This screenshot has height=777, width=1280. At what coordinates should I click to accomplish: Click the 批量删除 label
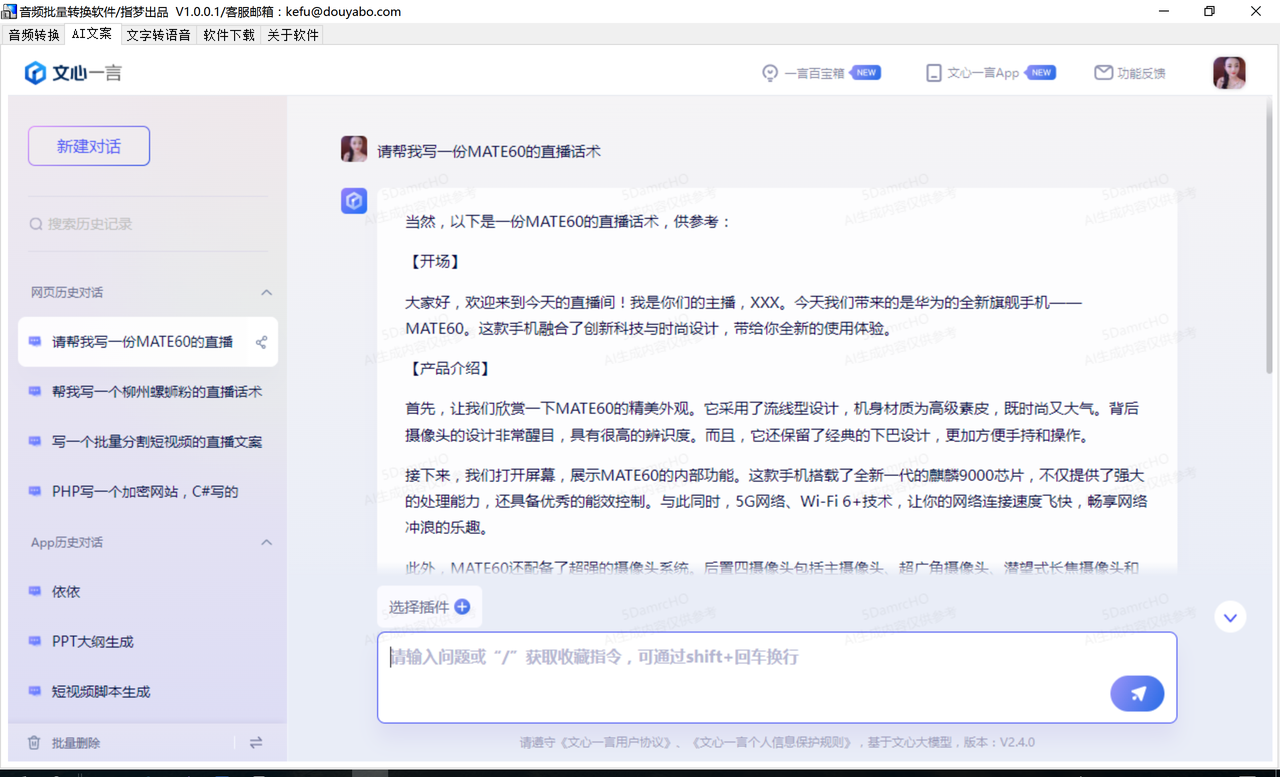click(x=76, y=743)
